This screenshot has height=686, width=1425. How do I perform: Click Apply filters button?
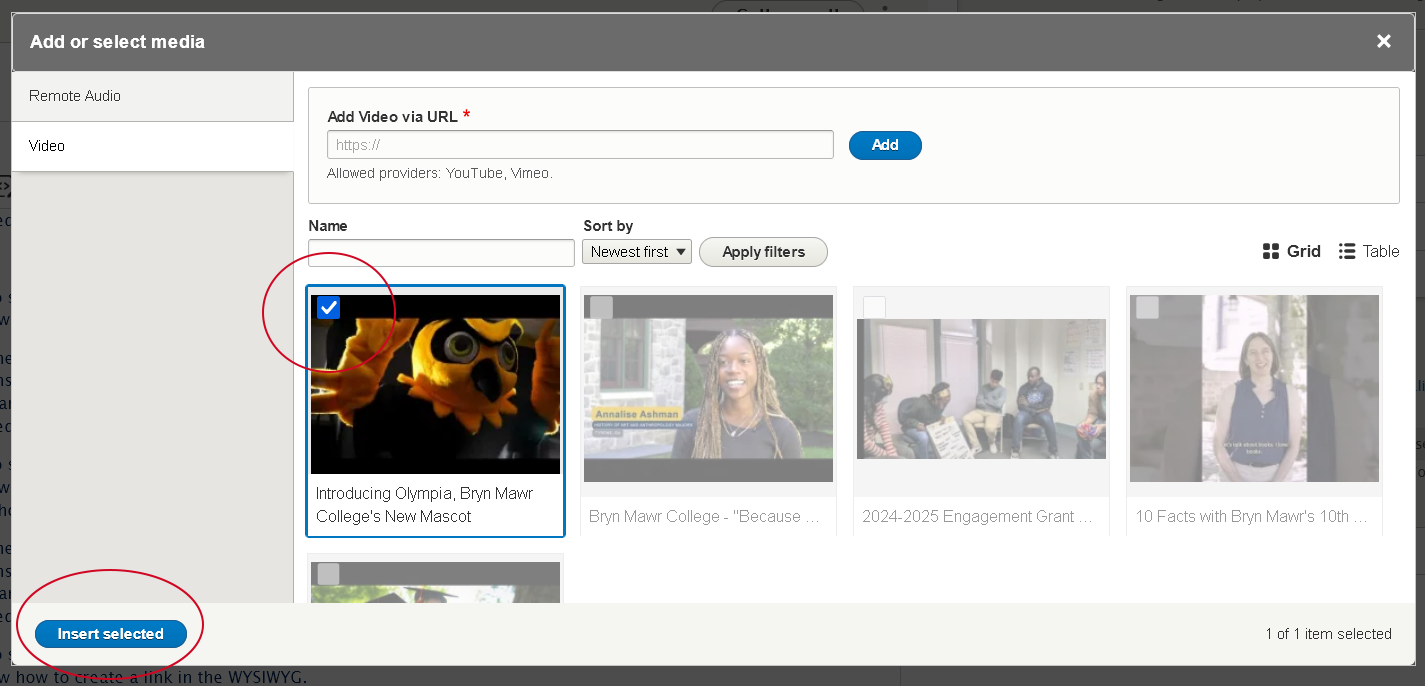pyautogui.click(x=763, y=252)
